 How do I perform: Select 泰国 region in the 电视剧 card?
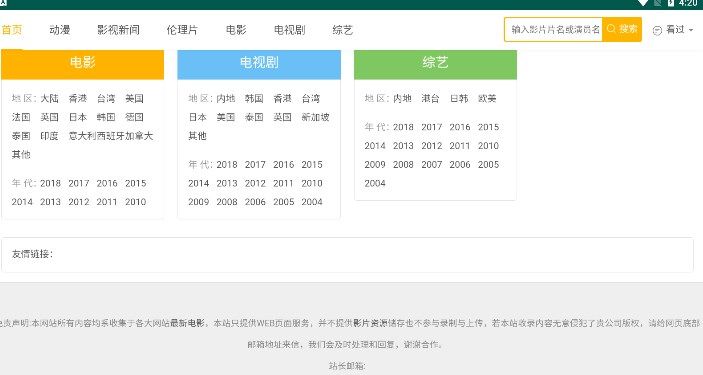pyautogui.click(x=254, y=117)
